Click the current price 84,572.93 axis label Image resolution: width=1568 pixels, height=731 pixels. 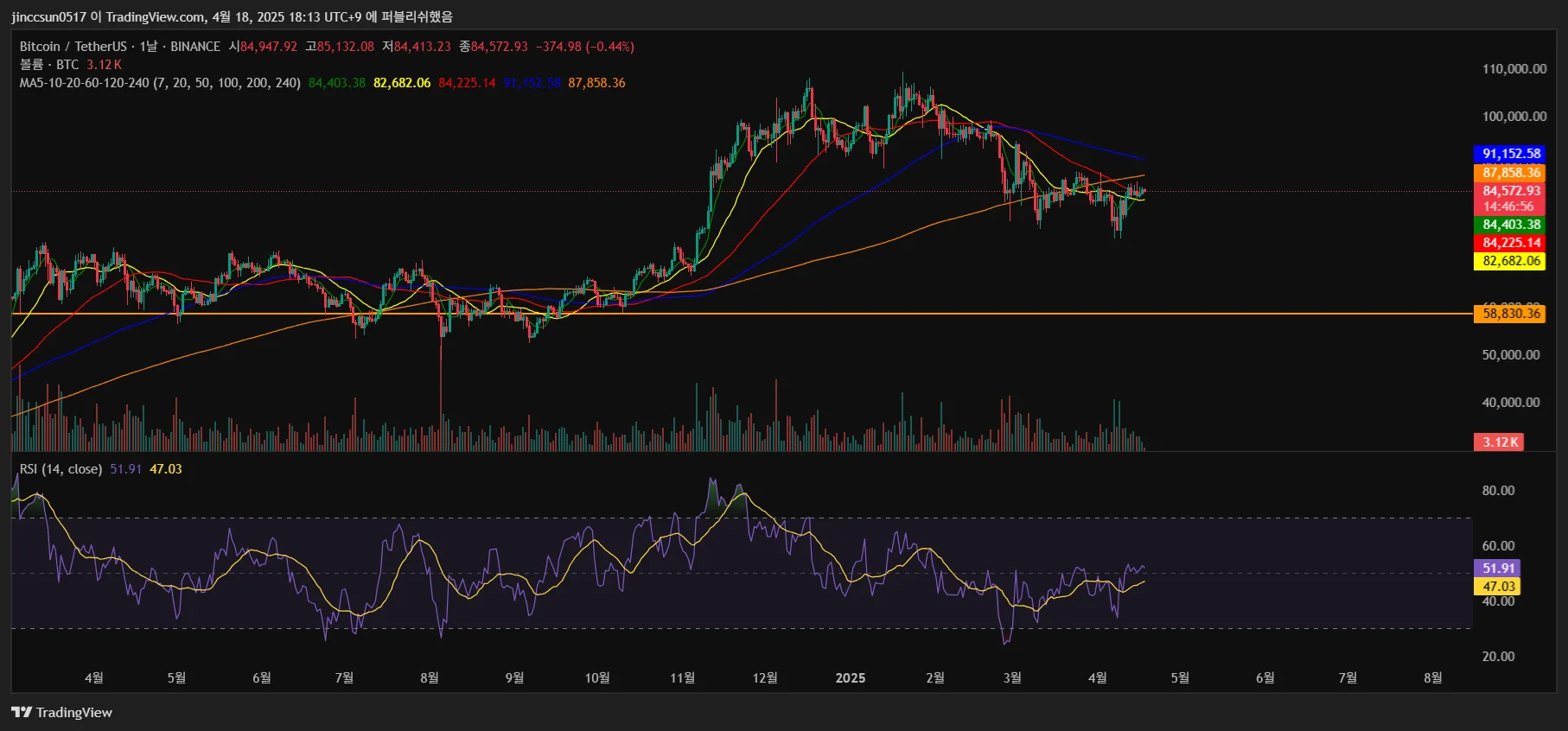1510,191
